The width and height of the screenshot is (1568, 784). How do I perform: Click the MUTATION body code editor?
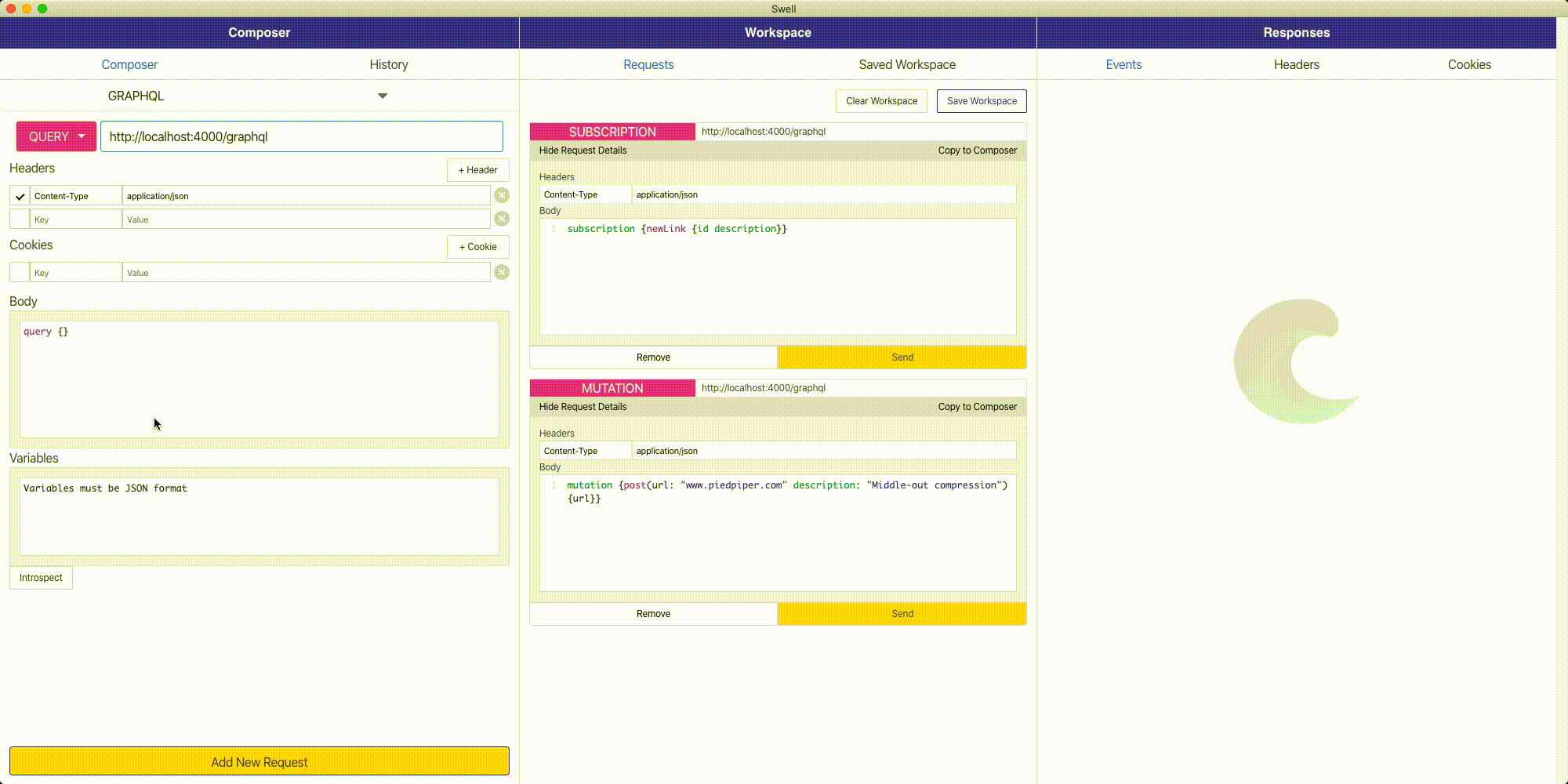point(778,533)
